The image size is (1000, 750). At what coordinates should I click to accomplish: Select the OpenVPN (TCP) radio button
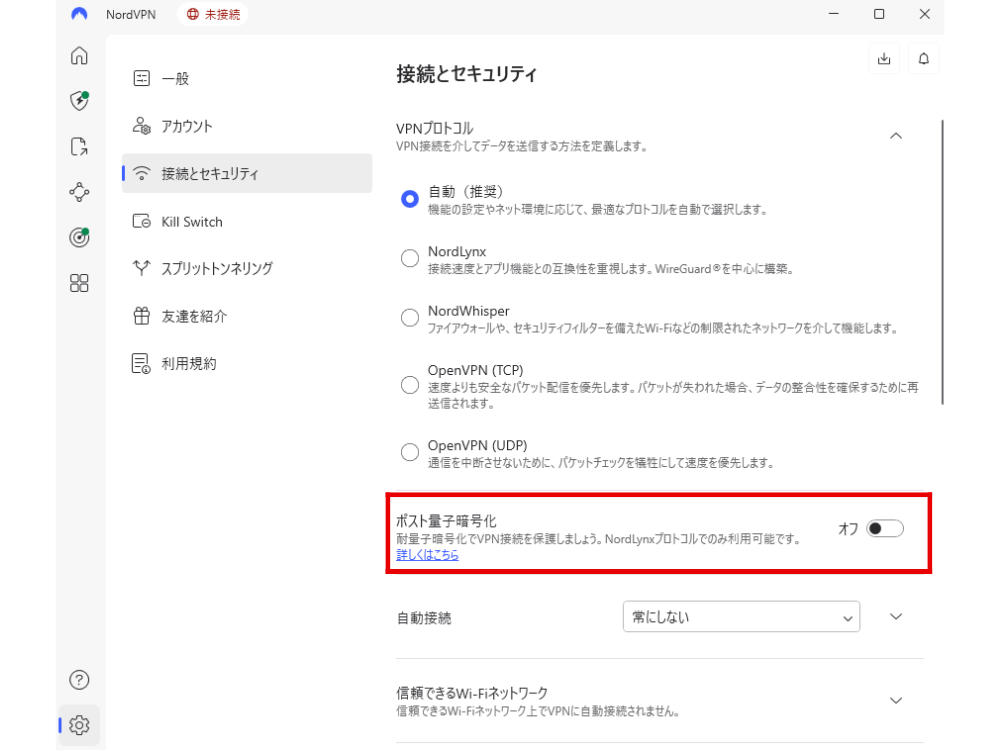(x=409, y=385)
